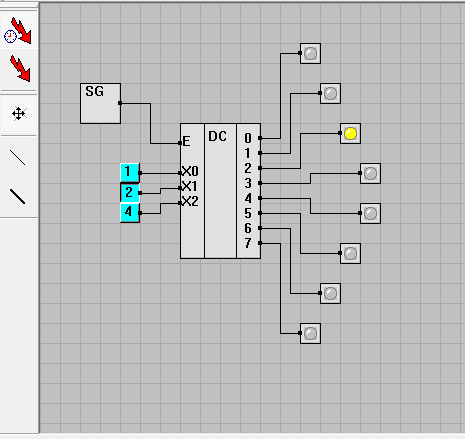
Task: Choose the thick line bus tool
Action: coord(17,196)
